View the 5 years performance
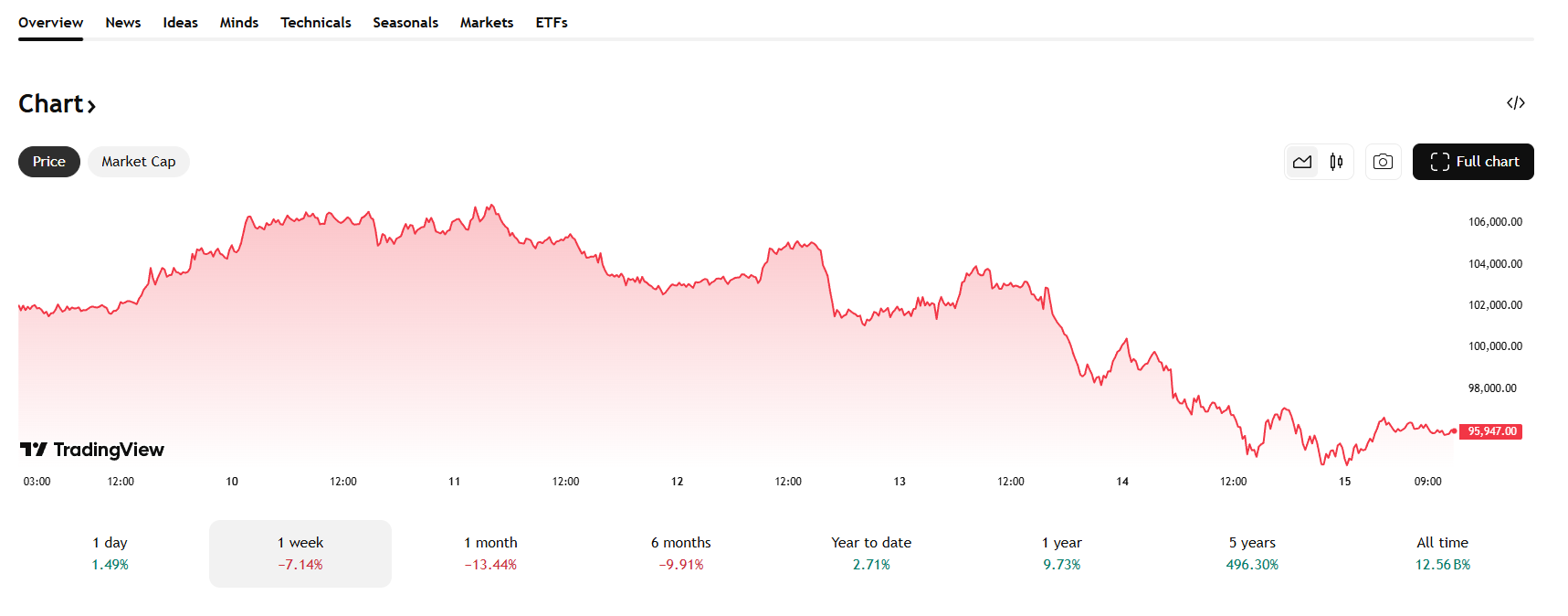Viewport: 1568px width, 616px height. coord(1250,553)
